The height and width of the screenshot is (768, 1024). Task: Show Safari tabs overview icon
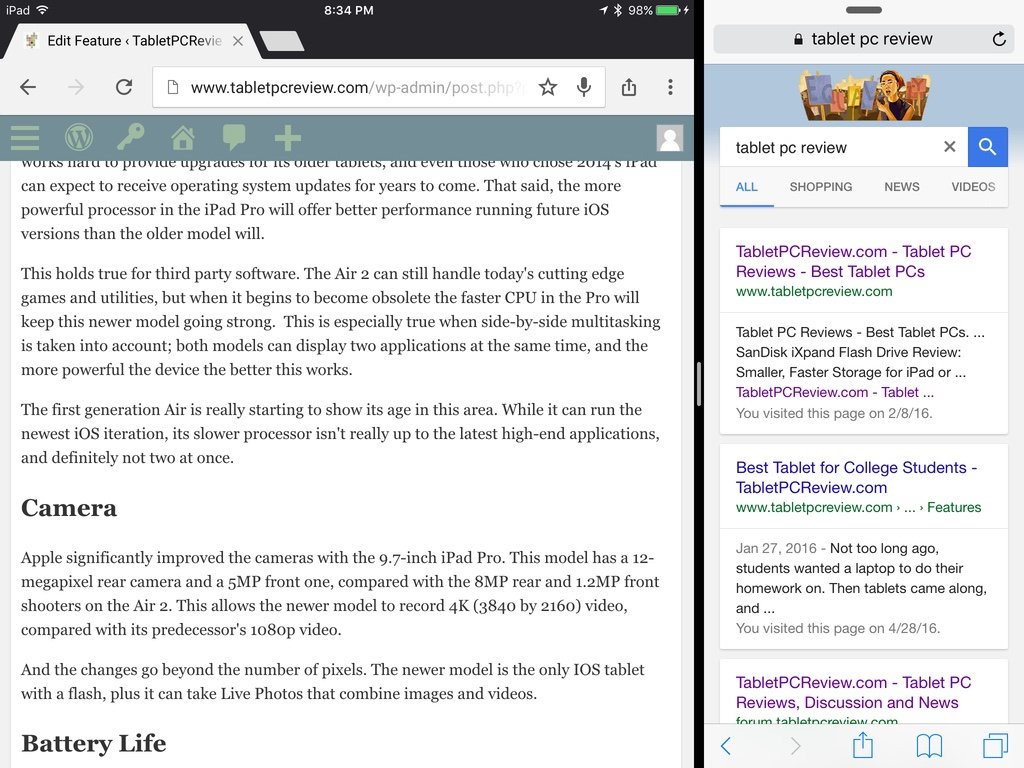point(996,745)
